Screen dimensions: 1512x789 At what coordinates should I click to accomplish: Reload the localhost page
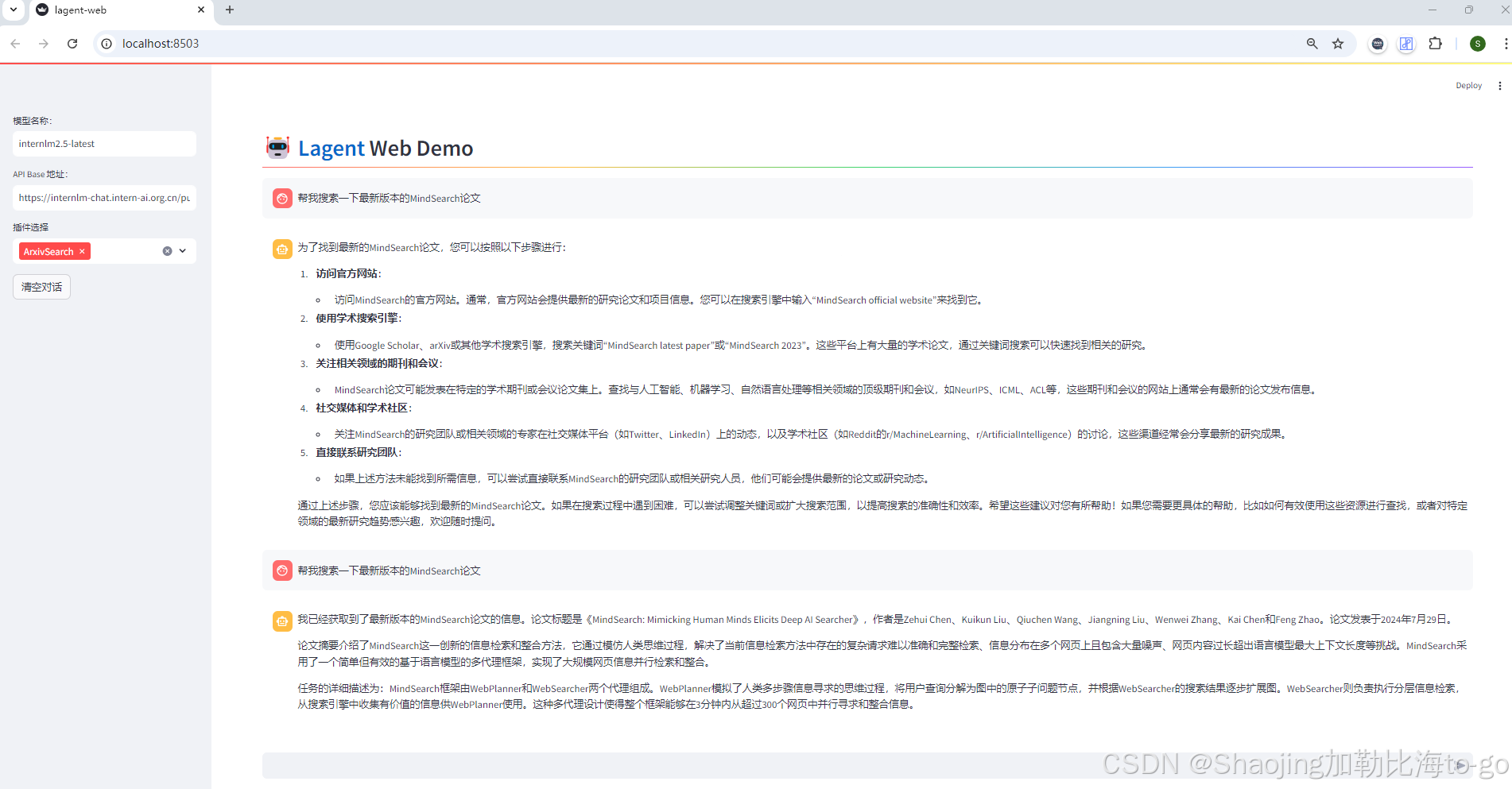pyautogui.click(x=72, y=44)
